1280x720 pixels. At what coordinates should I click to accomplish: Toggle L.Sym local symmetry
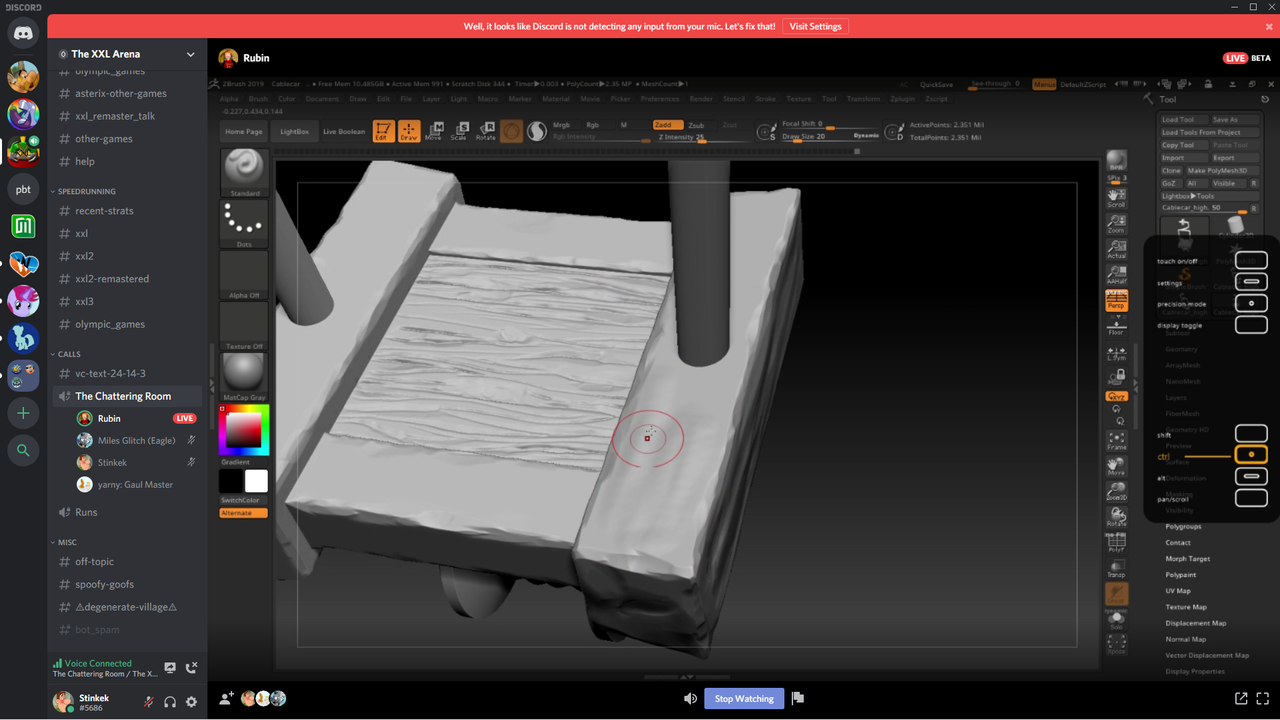coord(1117,352)
